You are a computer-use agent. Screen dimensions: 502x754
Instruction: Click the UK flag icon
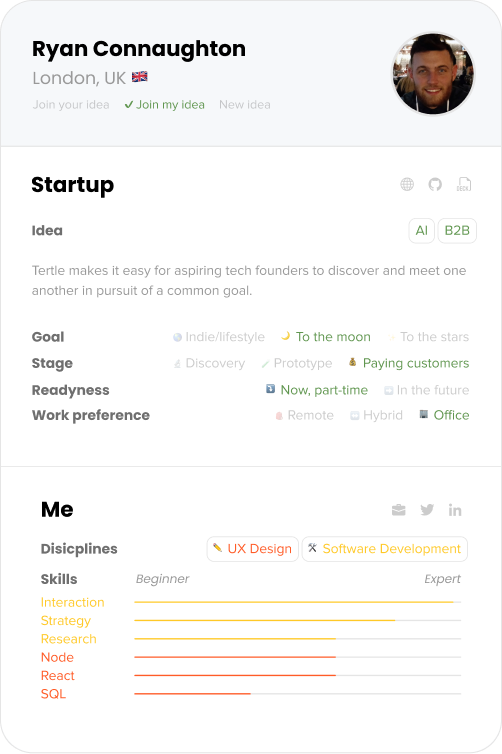(x=139, y=77)
